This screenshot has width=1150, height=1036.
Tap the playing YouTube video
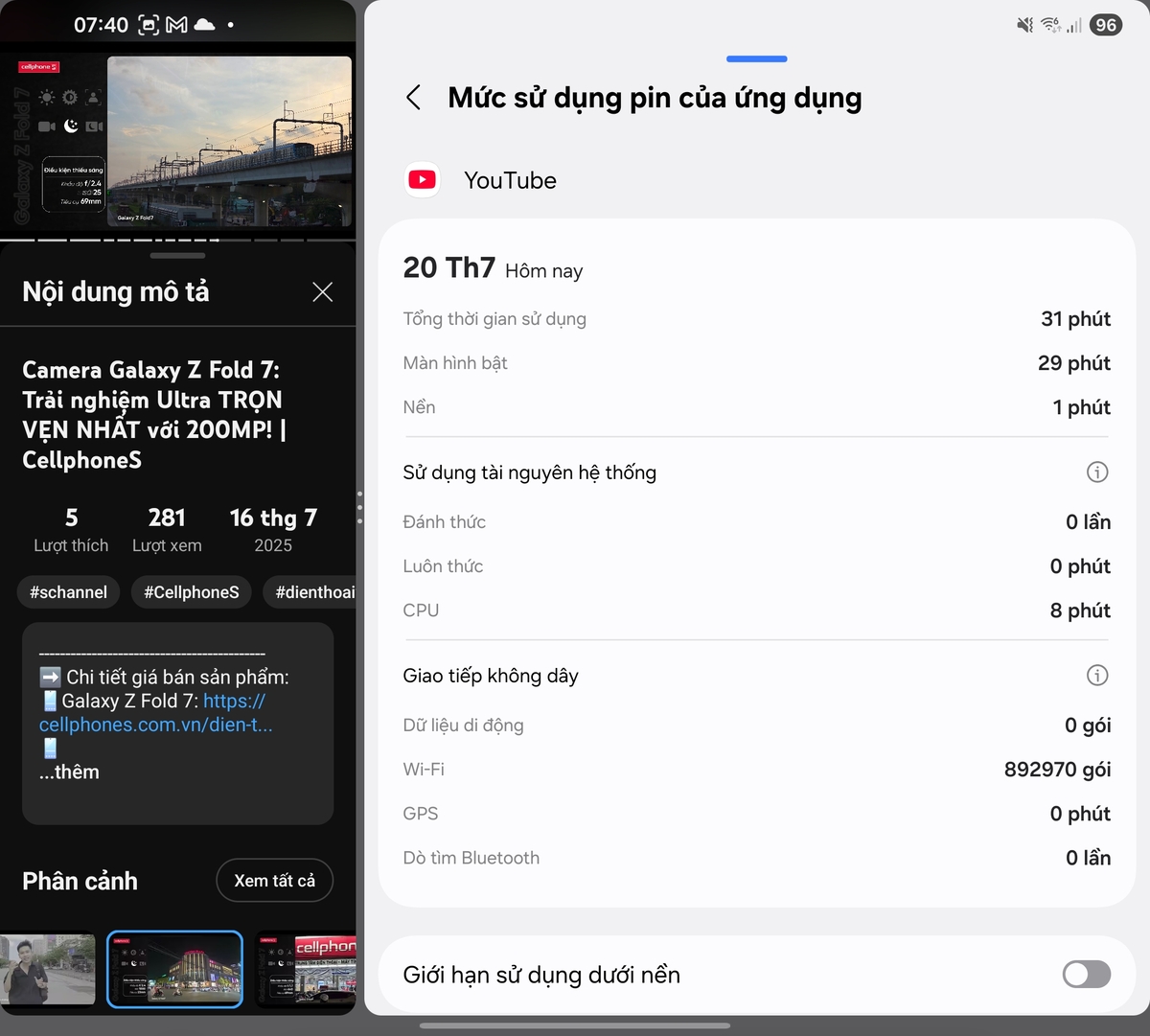178,141
